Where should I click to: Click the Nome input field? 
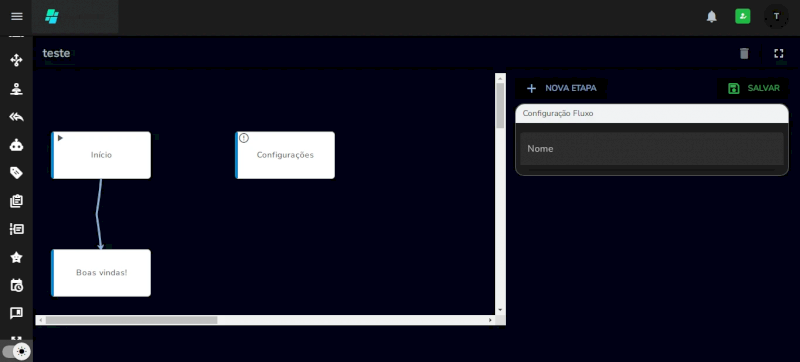point(652,149)
